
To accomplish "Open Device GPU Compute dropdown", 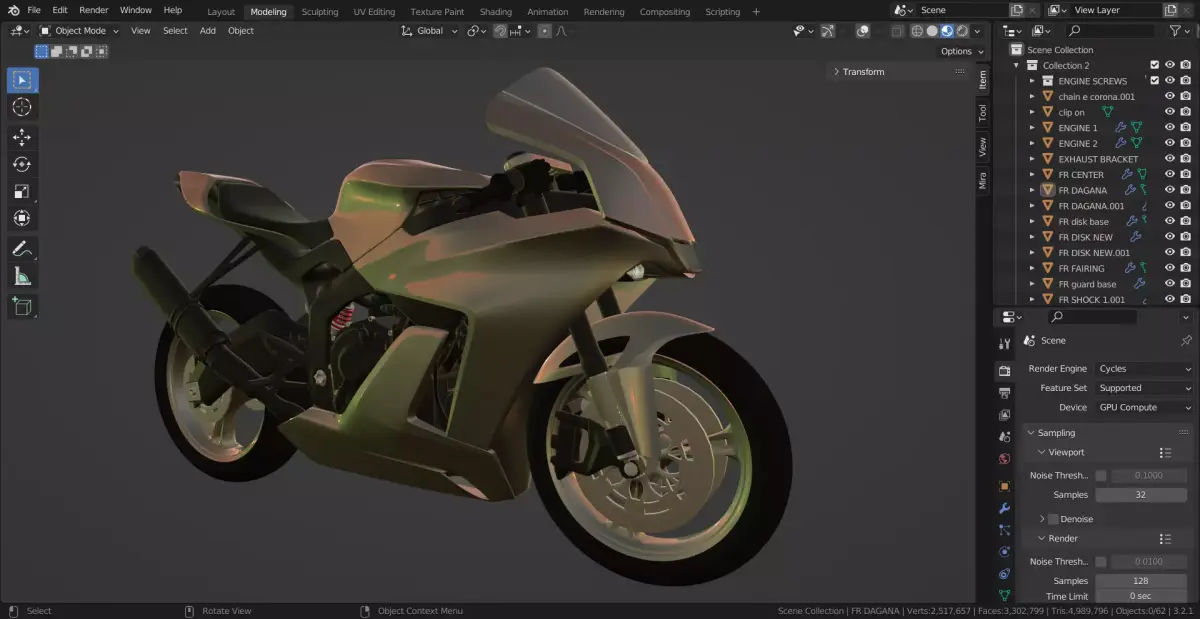I will click(x=1144, y=408).
